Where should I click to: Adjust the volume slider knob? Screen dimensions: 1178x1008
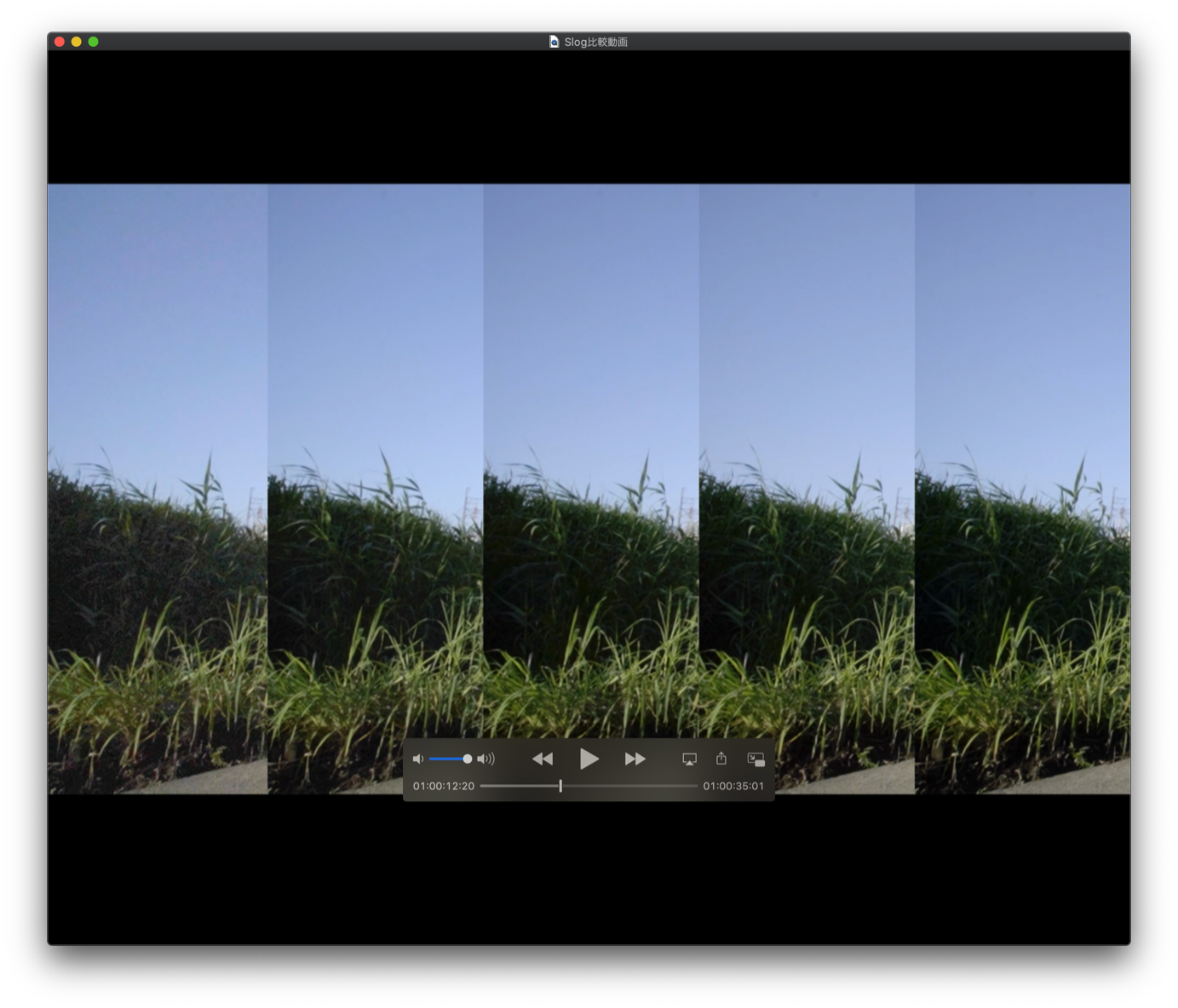[x=467, y=759]
